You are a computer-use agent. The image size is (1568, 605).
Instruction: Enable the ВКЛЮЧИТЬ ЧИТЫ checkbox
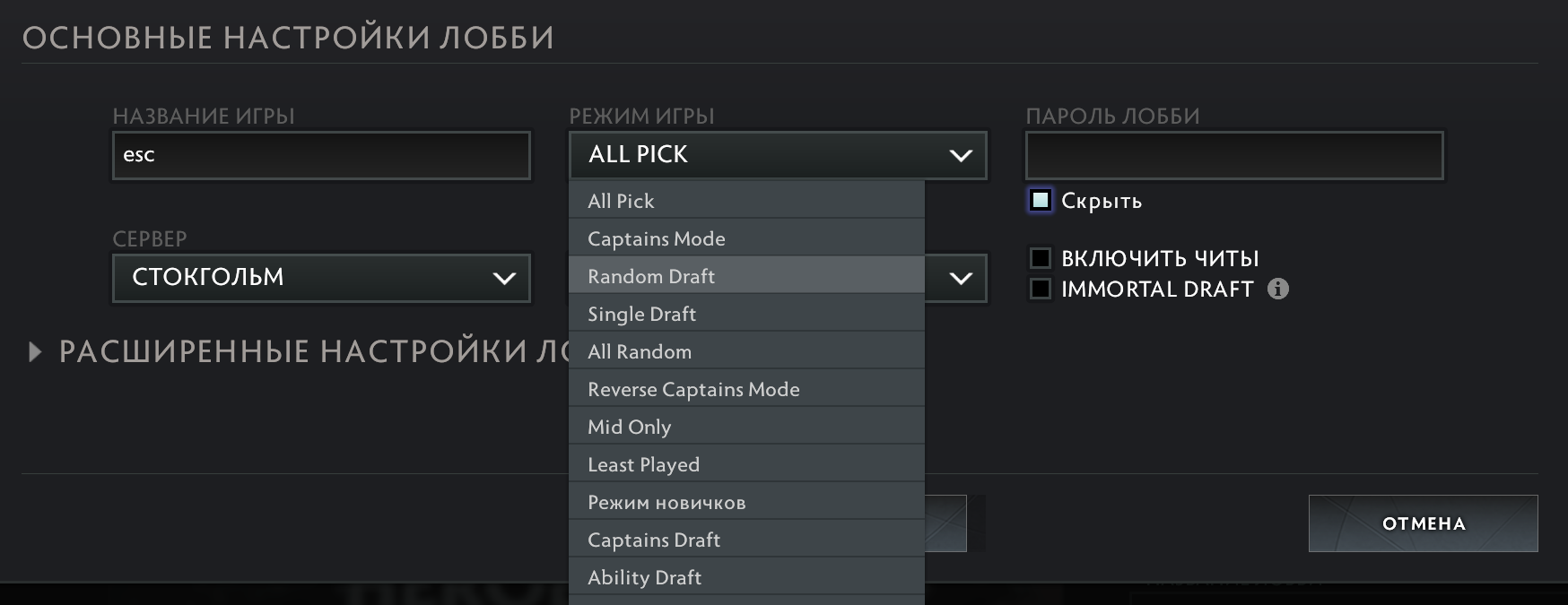(1041, 258)
